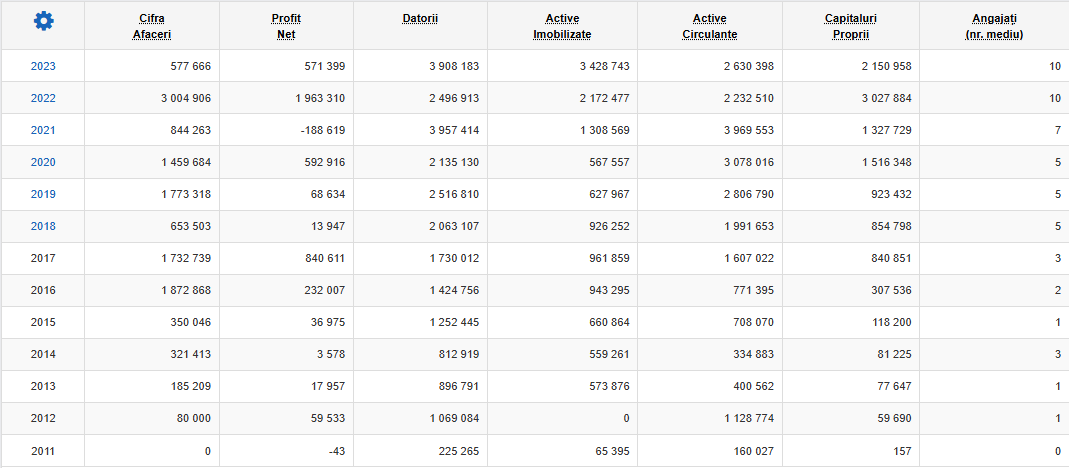1069x468 pixels.
Task: Click the 1 128 774 current assets value
Action: click(749, 419)
